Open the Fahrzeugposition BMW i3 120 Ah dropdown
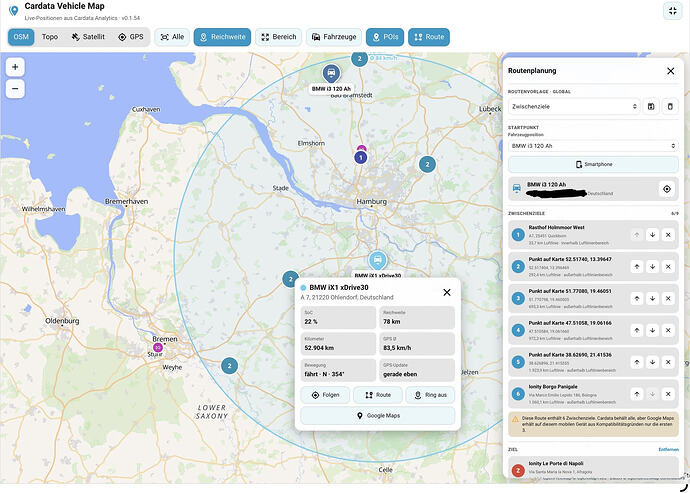 tap(593, 146)
